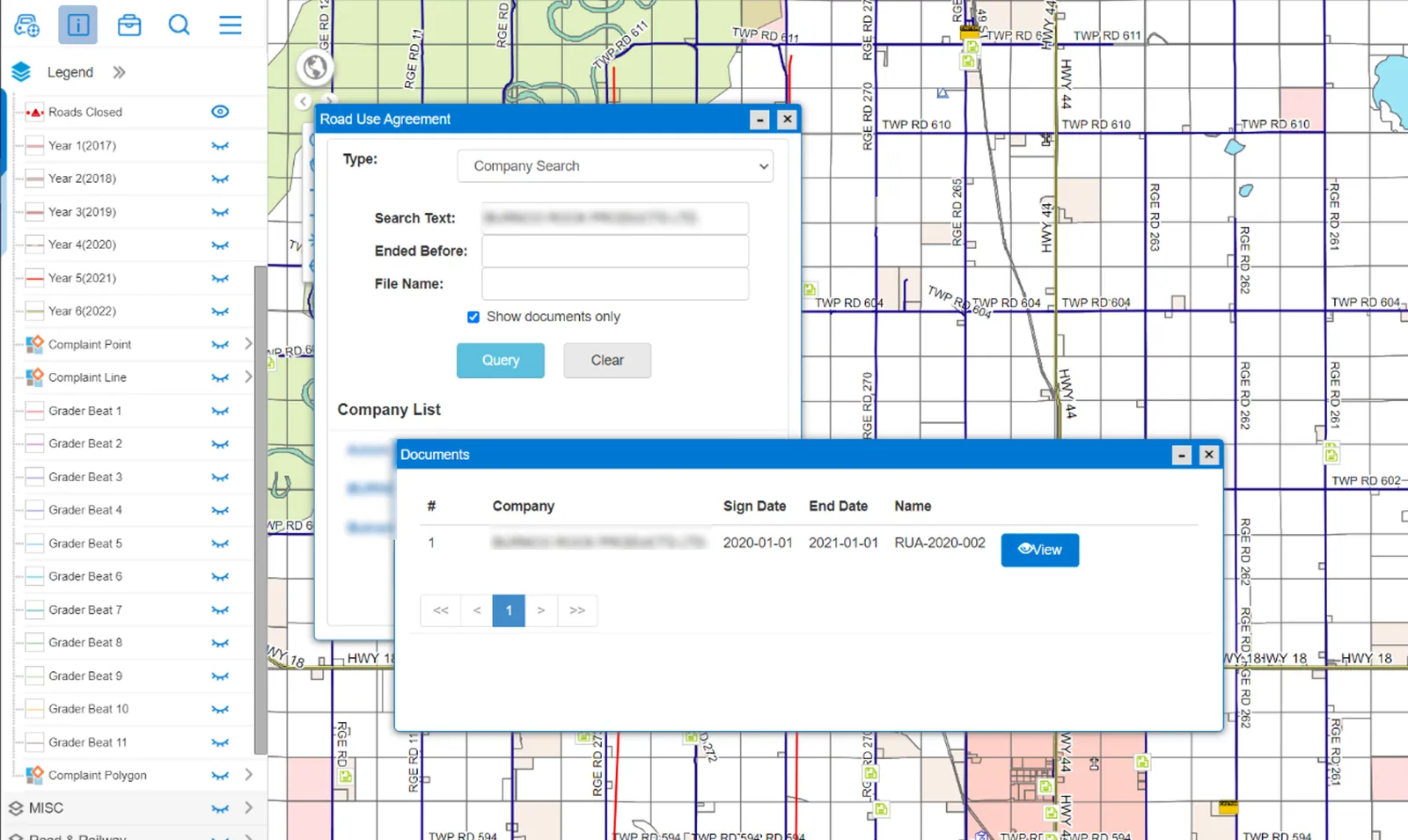Screen dimensions: 1408x840
Task: Expand the MISC layer group
Action: coord(248,808)
